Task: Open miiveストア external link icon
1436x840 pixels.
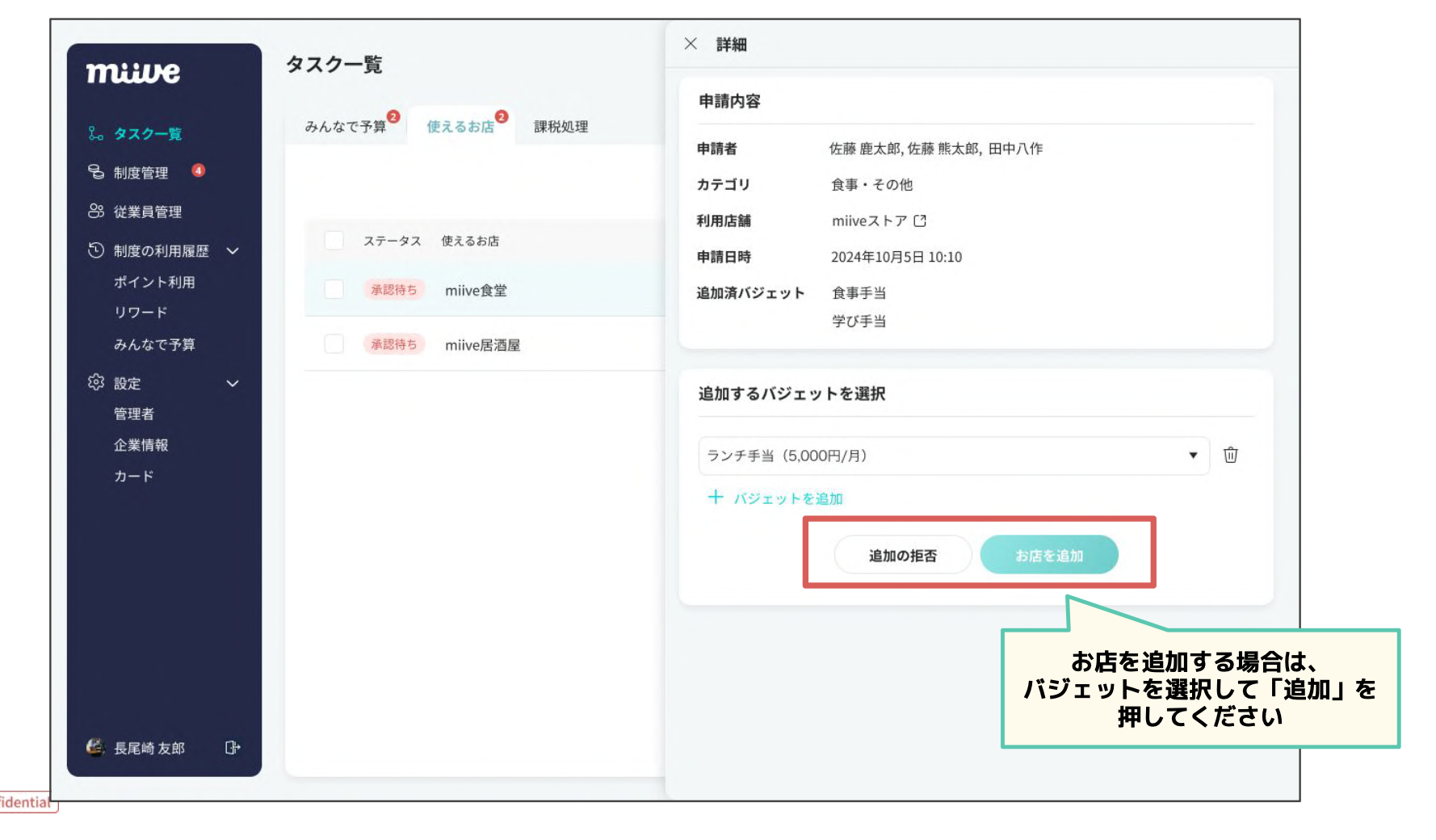Action: click(x=920, y=221)
